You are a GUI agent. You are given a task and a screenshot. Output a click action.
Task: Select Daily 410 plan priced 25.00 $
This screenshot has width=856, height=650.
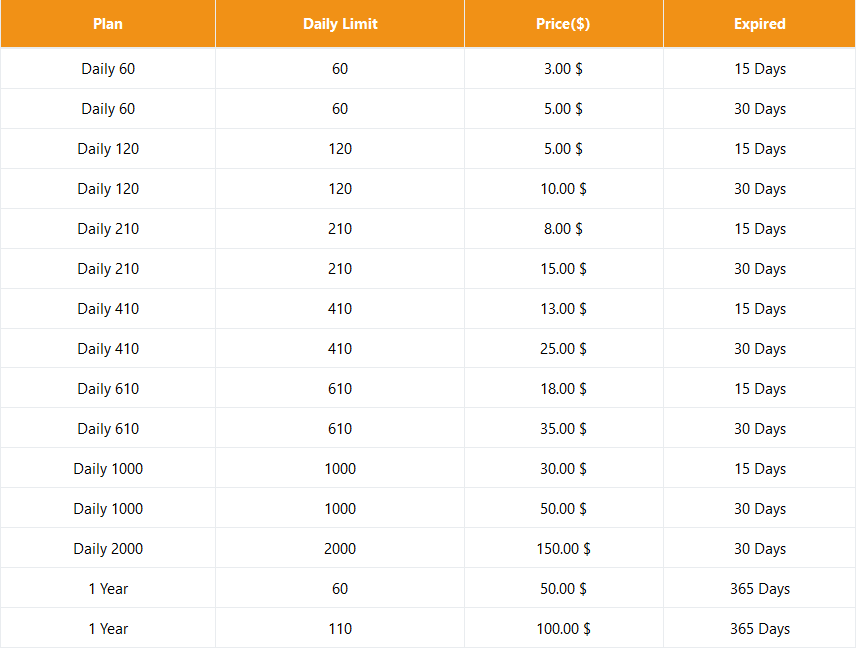pyautogui.click(x=108, y=349)
